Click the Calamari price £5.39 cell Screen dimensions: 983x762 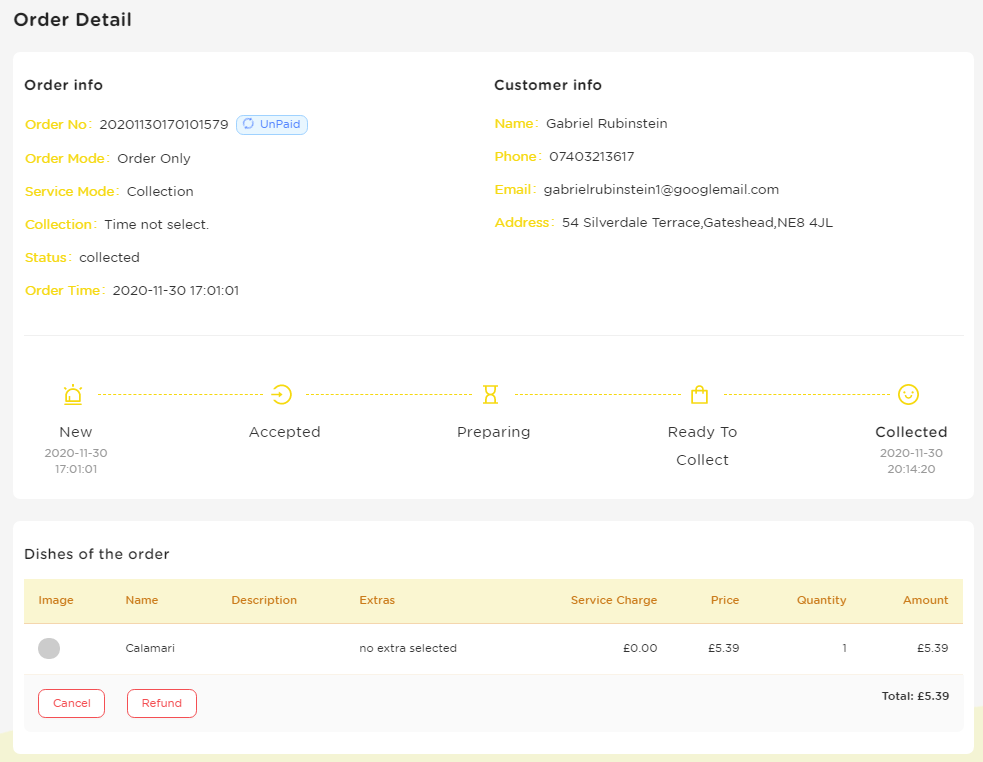[723, 648]
